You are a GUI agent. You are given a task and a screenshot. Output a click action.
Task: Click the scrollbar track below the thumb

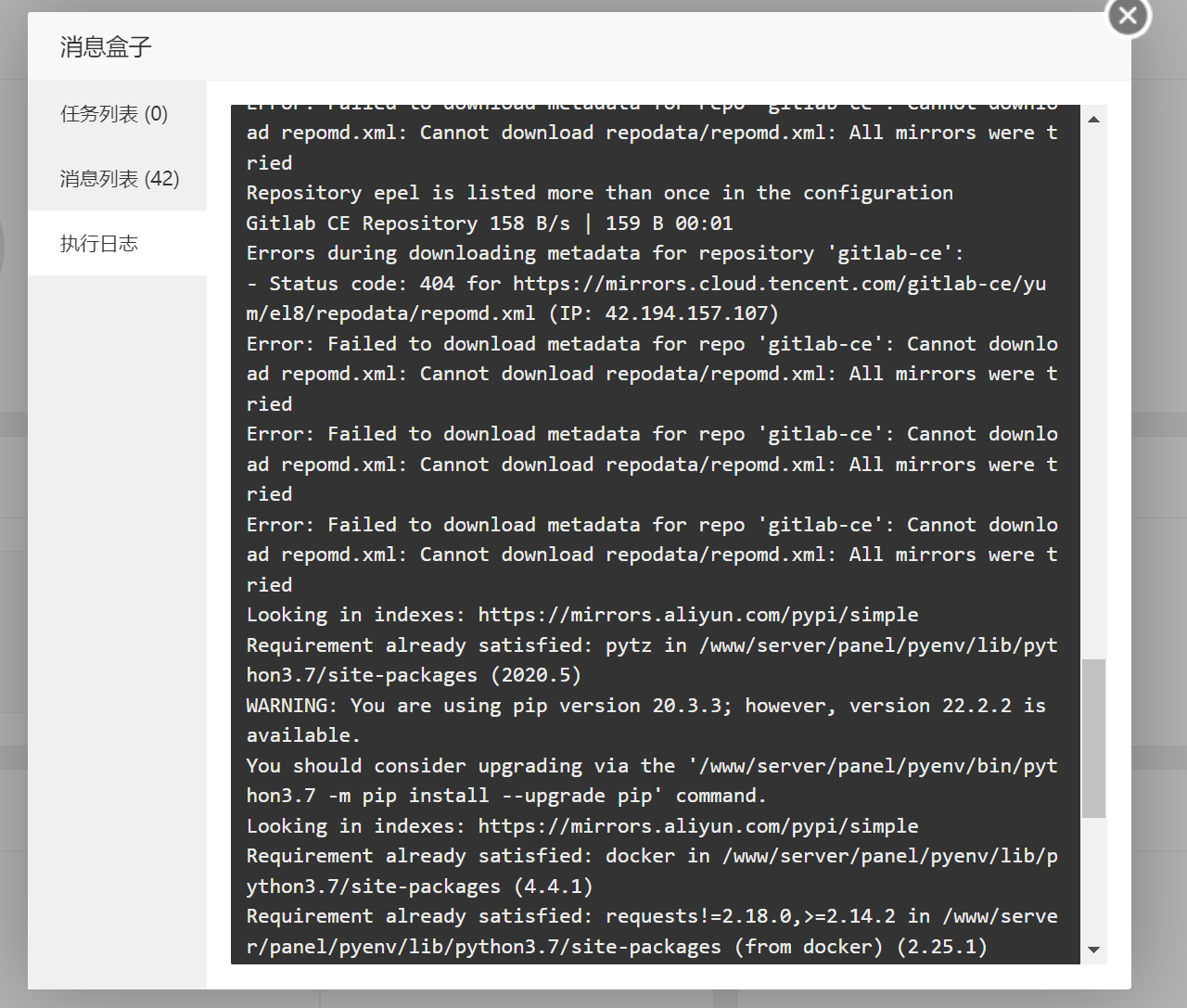point(1093,877)
